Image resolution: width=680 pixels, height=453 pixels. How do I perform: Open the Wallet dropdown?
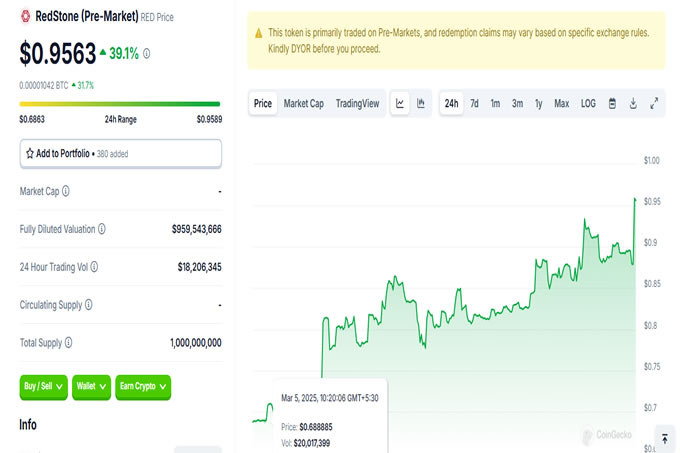point(91,387)
